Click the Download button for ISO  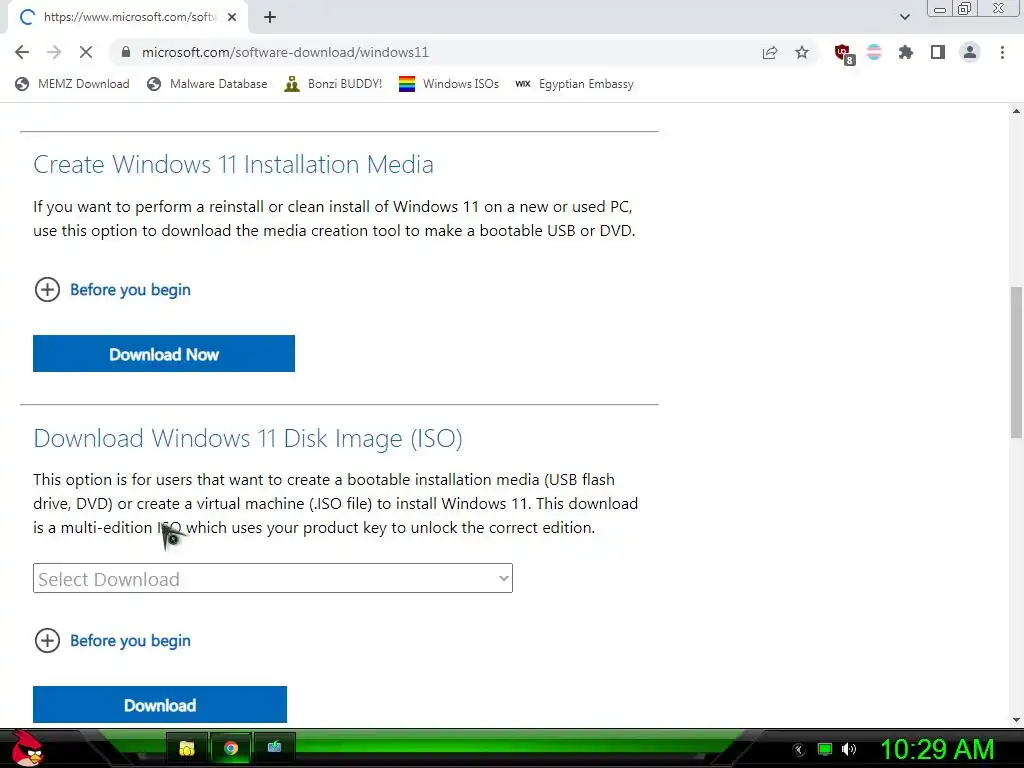click(x=160, y=704)
